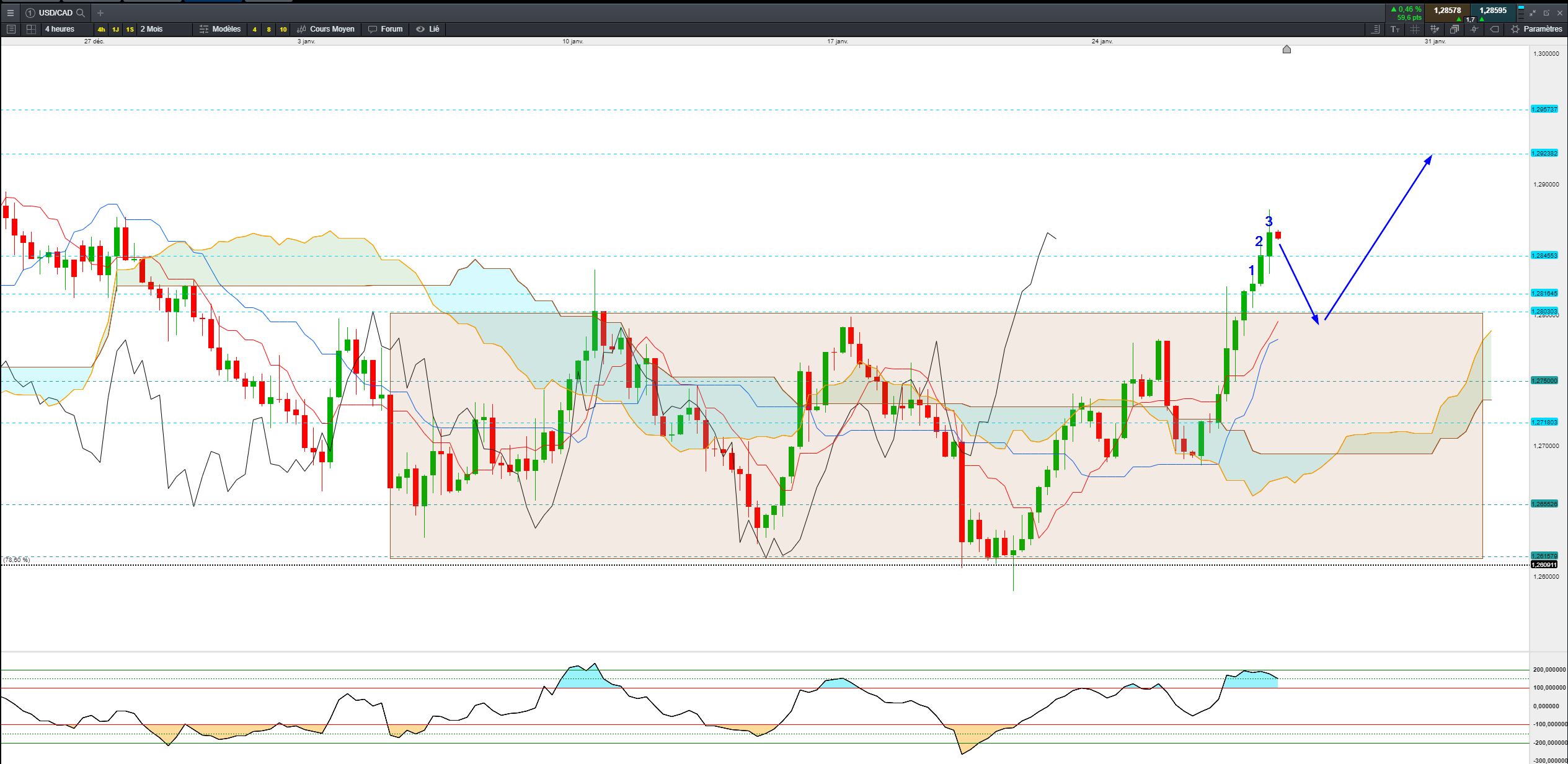Click the 1,260911 Fibonacci level label

(x=1544, y=564)
